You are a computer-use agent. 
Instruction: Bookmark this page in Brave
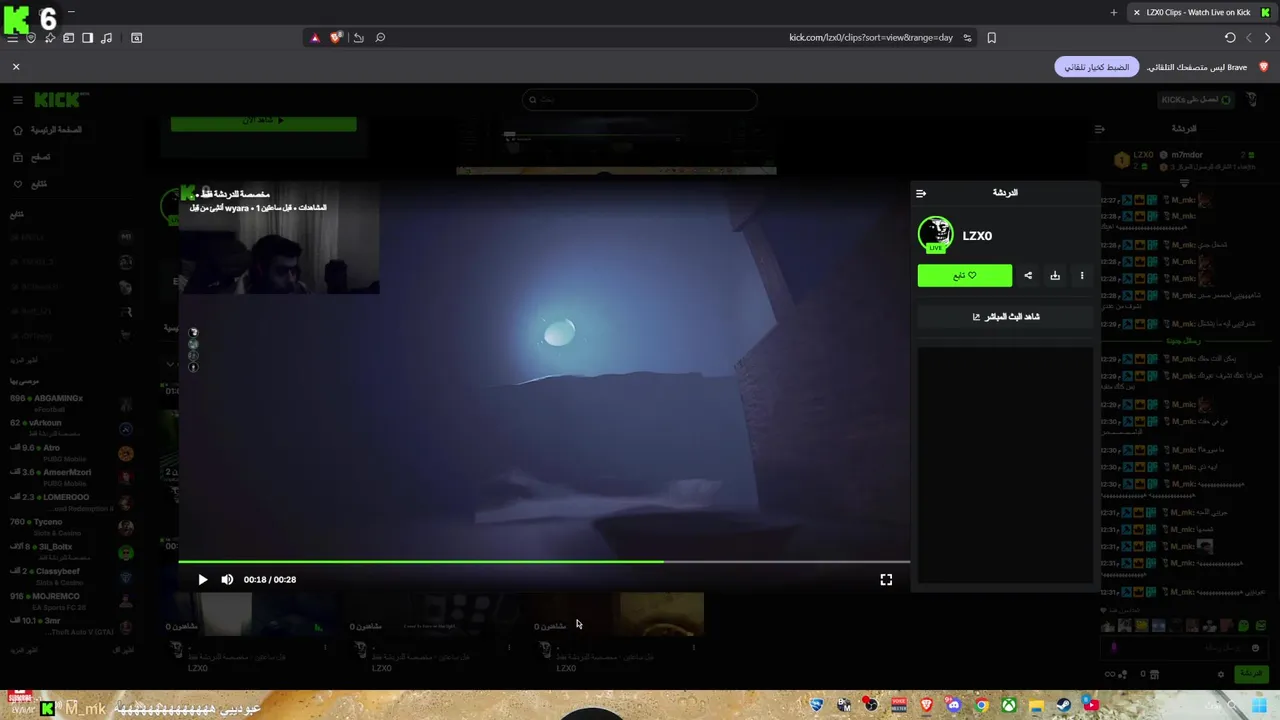tap(992, 38)
